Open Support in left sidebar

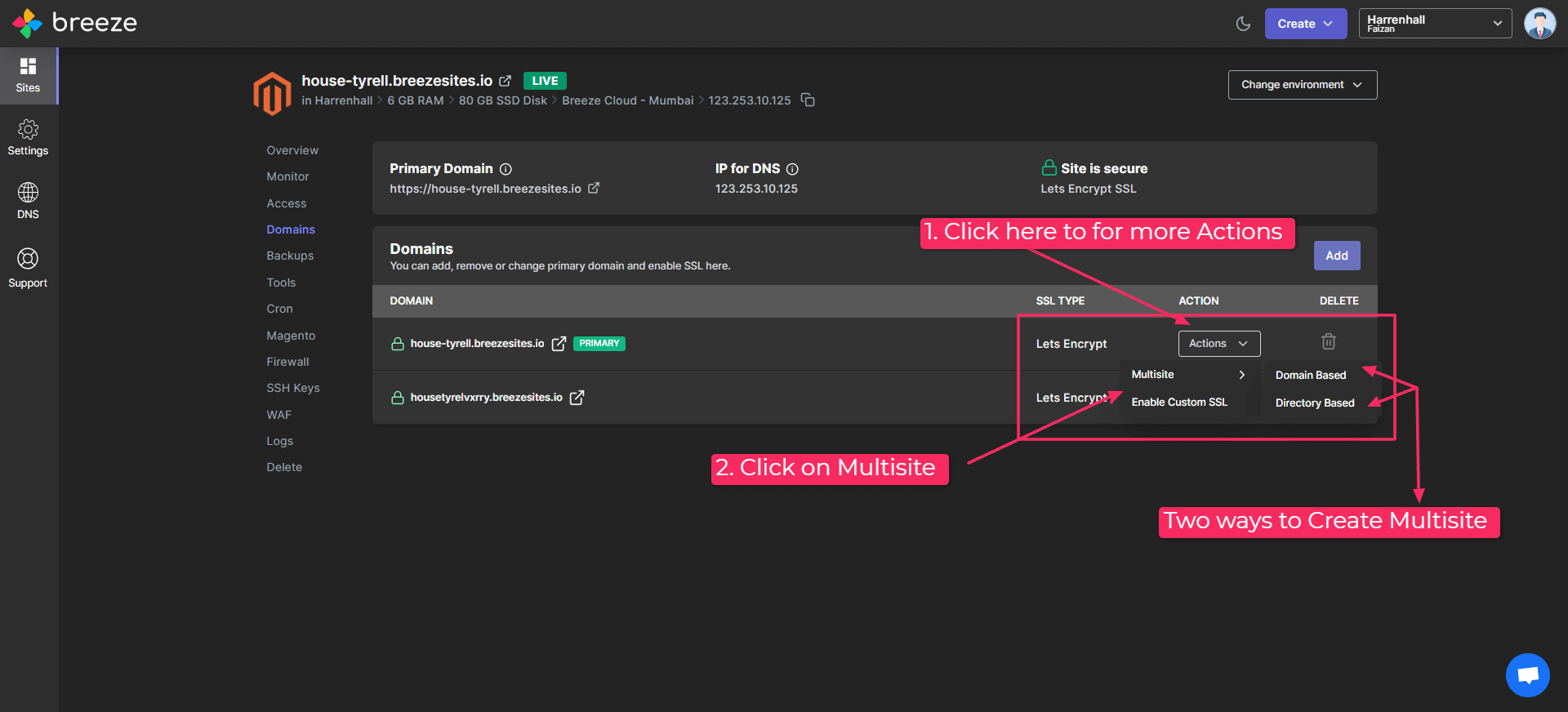pos(28,269)
